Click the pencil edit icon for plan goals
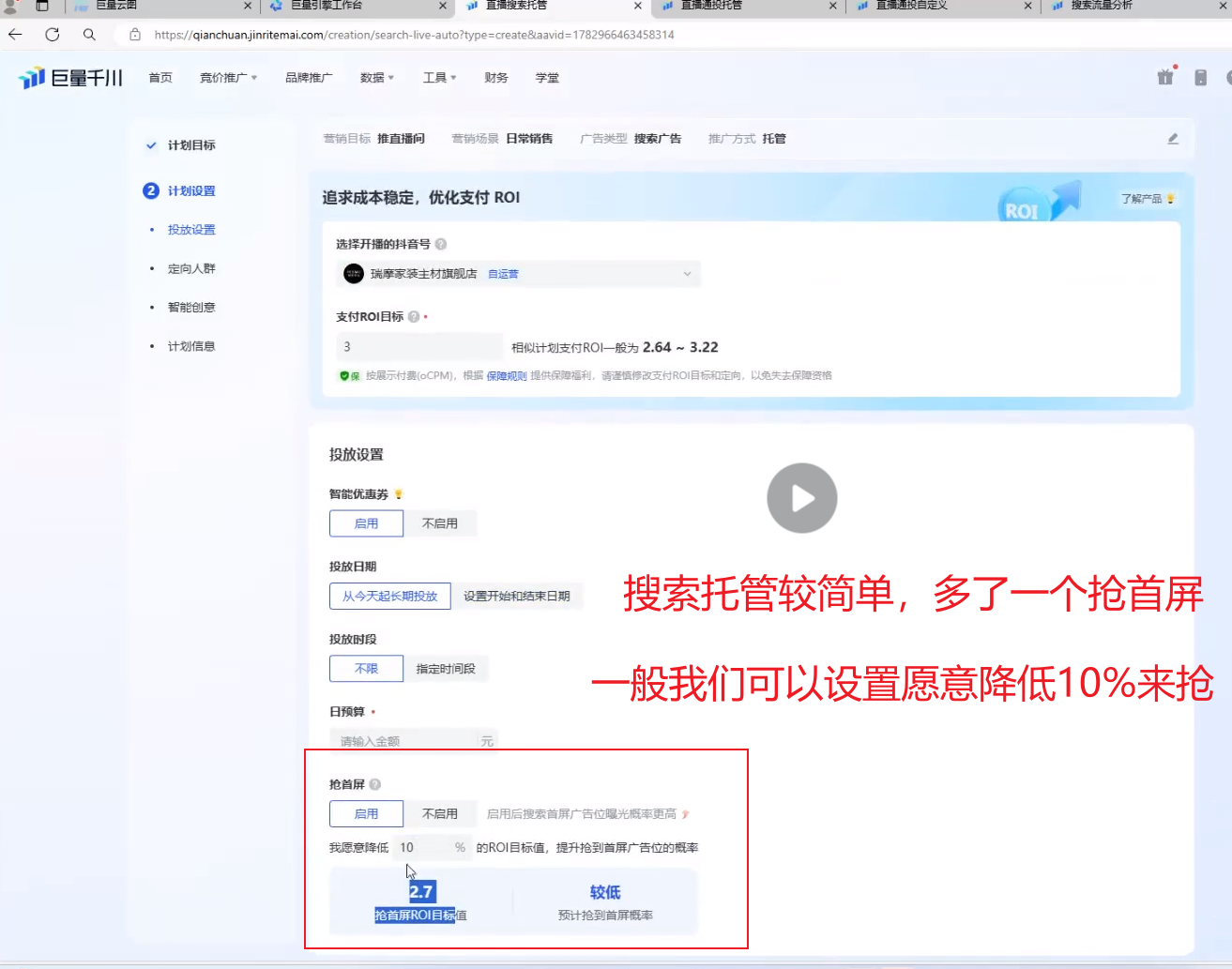The image size is (1232, 969). (x=1172, y=139)
